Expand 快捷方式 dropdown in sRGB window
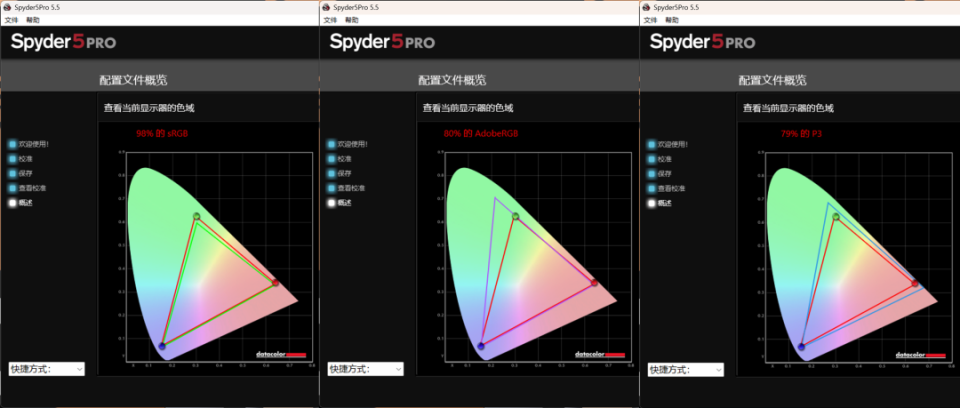This screenshot has height=408, width=960. [x=47, y=369]
